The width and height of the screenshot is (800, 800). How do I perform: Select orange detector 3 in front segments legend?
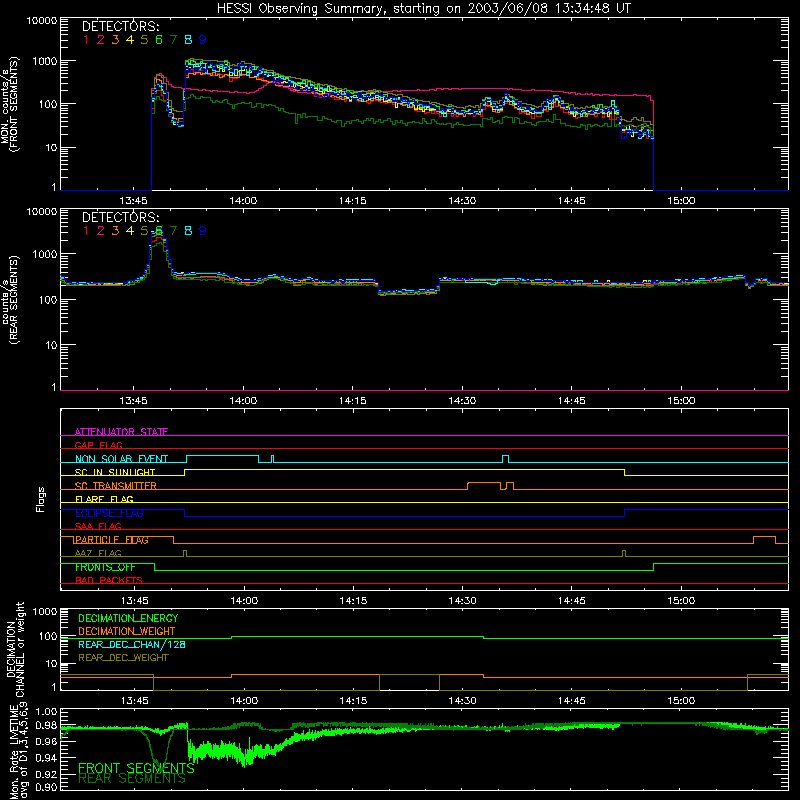point(115,40)
